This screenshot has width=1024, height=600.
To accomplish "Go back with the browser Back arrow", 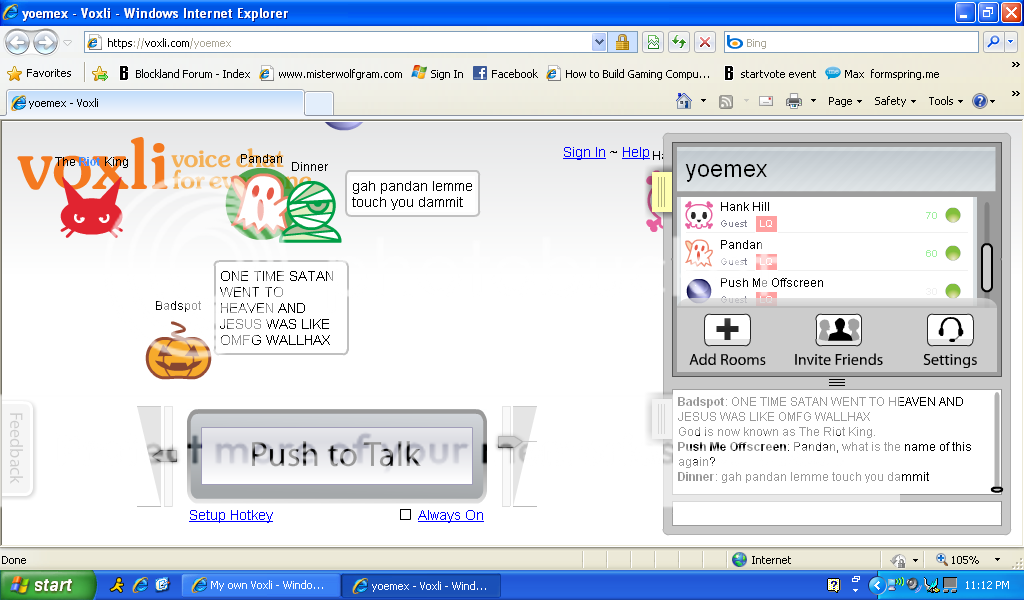I will pos(18,43).
